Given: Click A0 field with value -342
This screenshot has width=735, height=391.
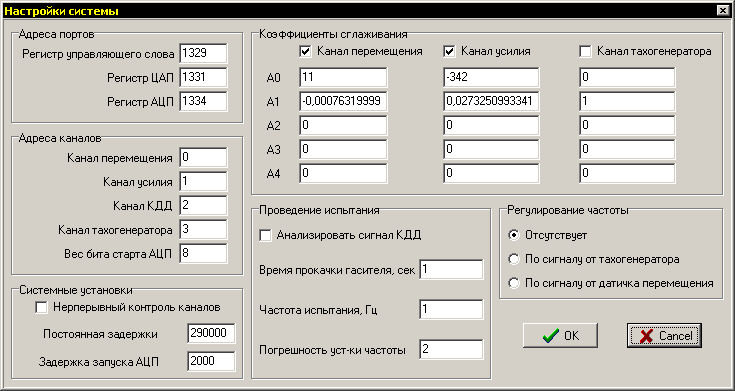Looking at the screenshot, I should coord(491,77).
